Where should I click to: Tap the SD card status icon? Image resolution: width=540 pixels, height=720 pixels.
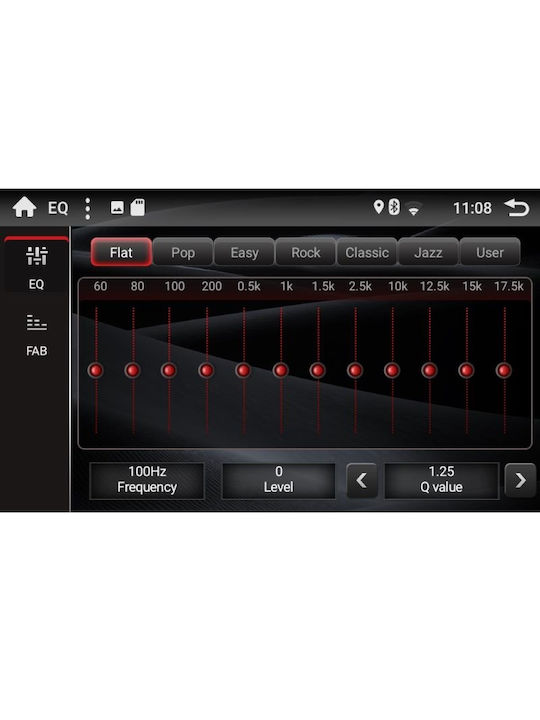click(137, 208)
